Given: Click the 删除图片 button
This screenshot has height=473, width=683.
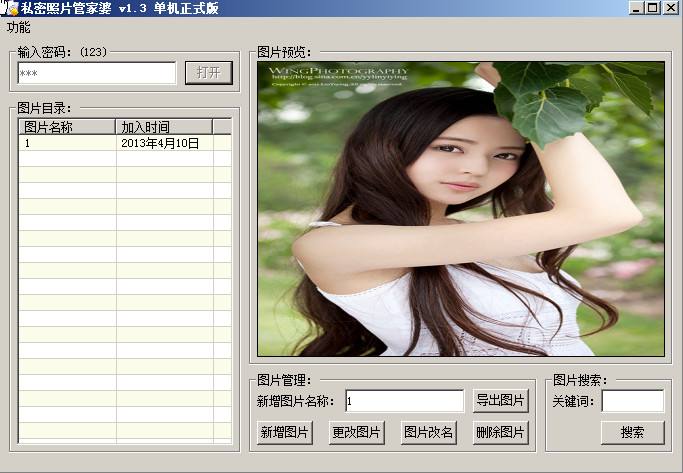Looking at the screenshot, I should pyautogui.click(x=500, y=432).
